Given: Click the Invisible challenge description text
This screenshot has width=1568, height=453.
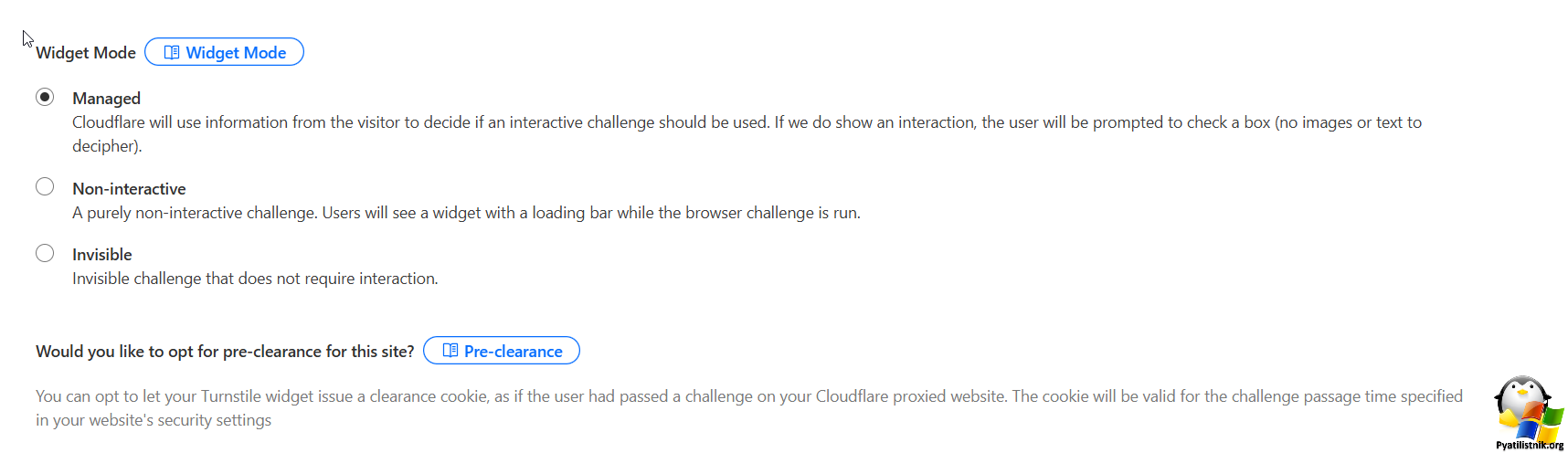Looking at the screenshot, I should [x=255, y=279].
